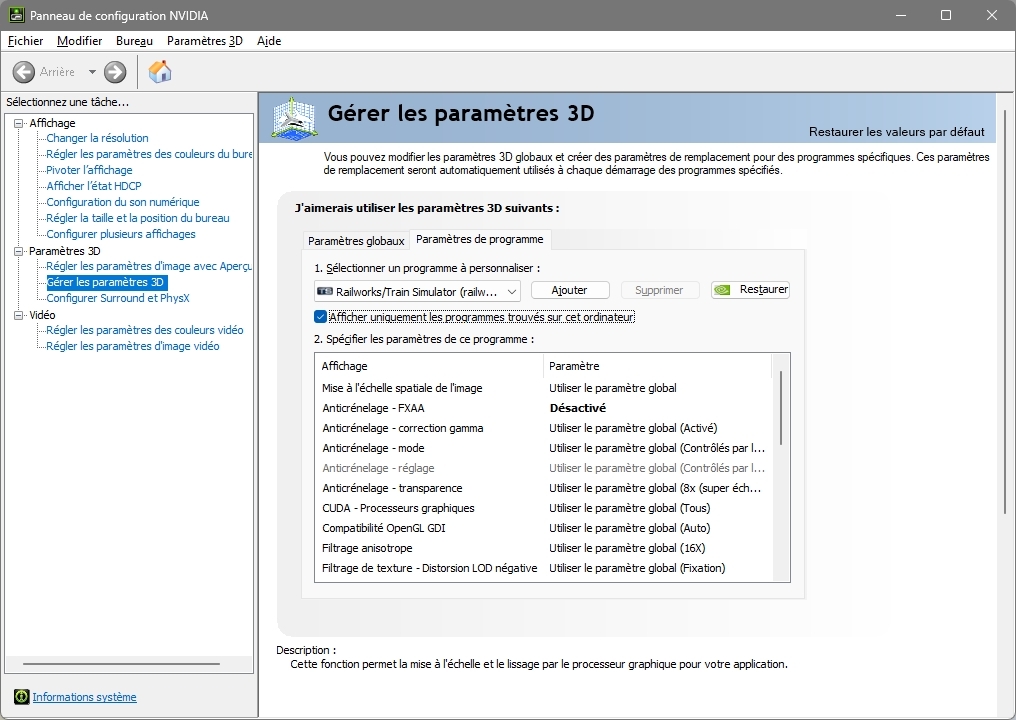Screen dimensions: 1016x720
Task: Click the Restaurer button
Action: (x=750, y=290)
